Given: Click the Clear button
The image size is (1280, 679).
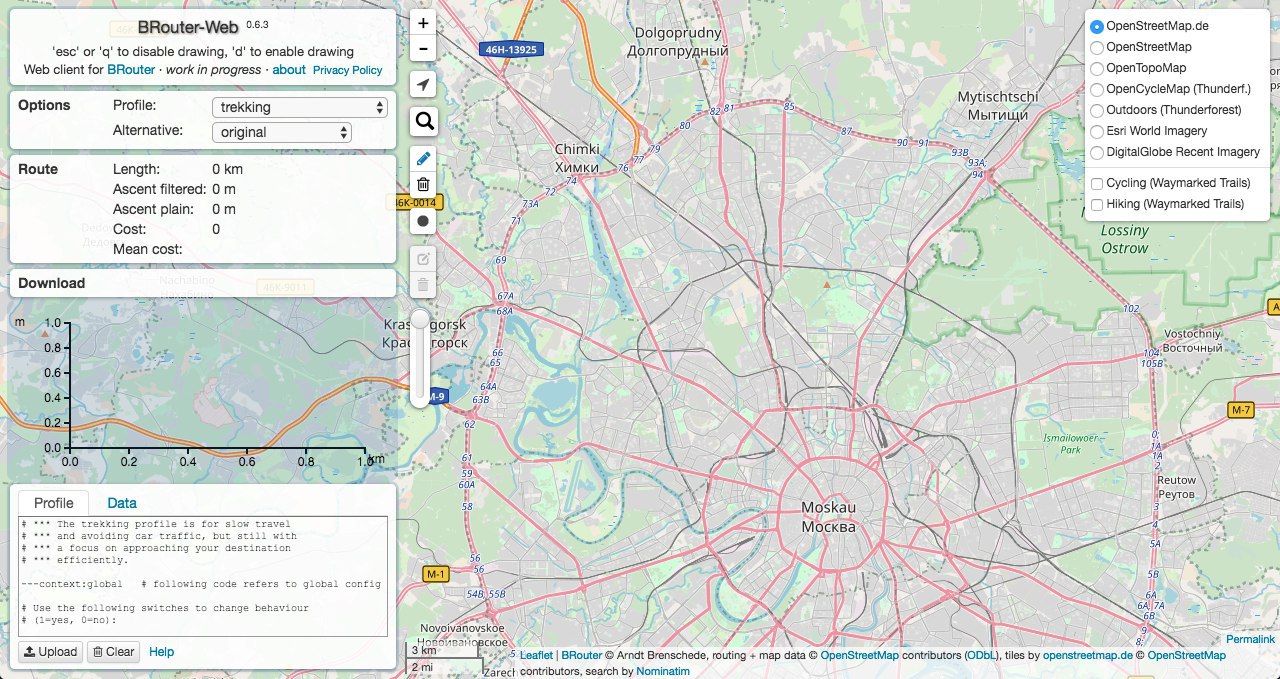Looking at the screenshot, I should [113, 652].
